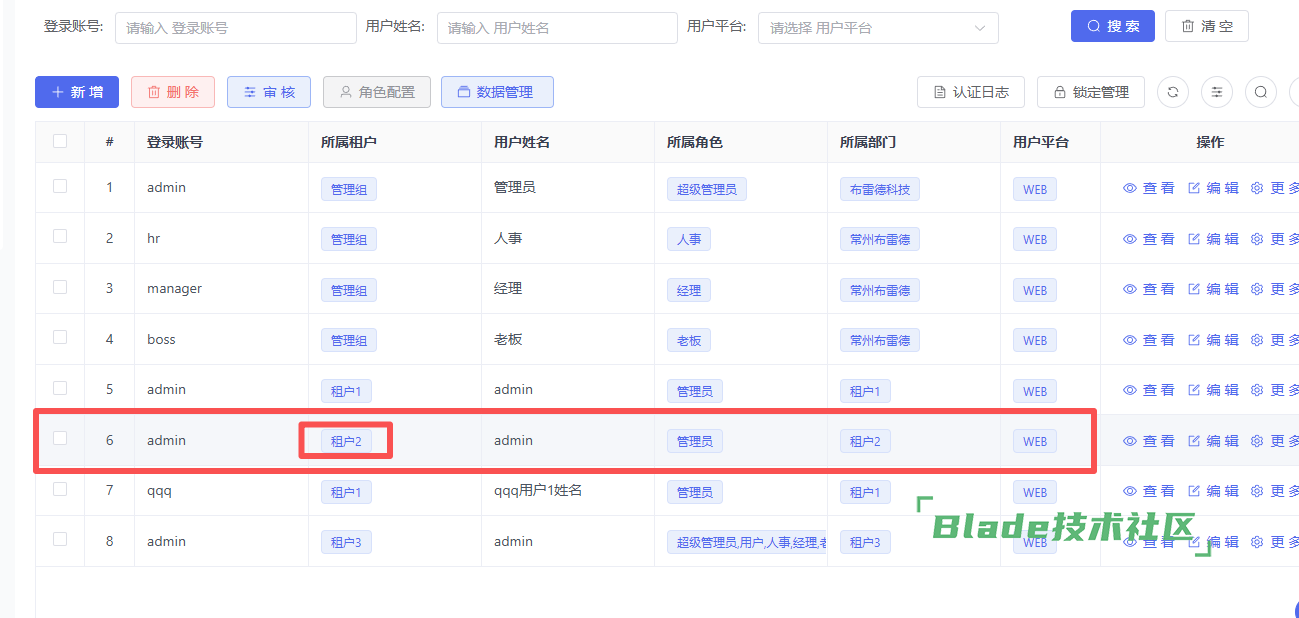View row 6 admin via 查看

pyautogui.click(x=1149, y=441)
